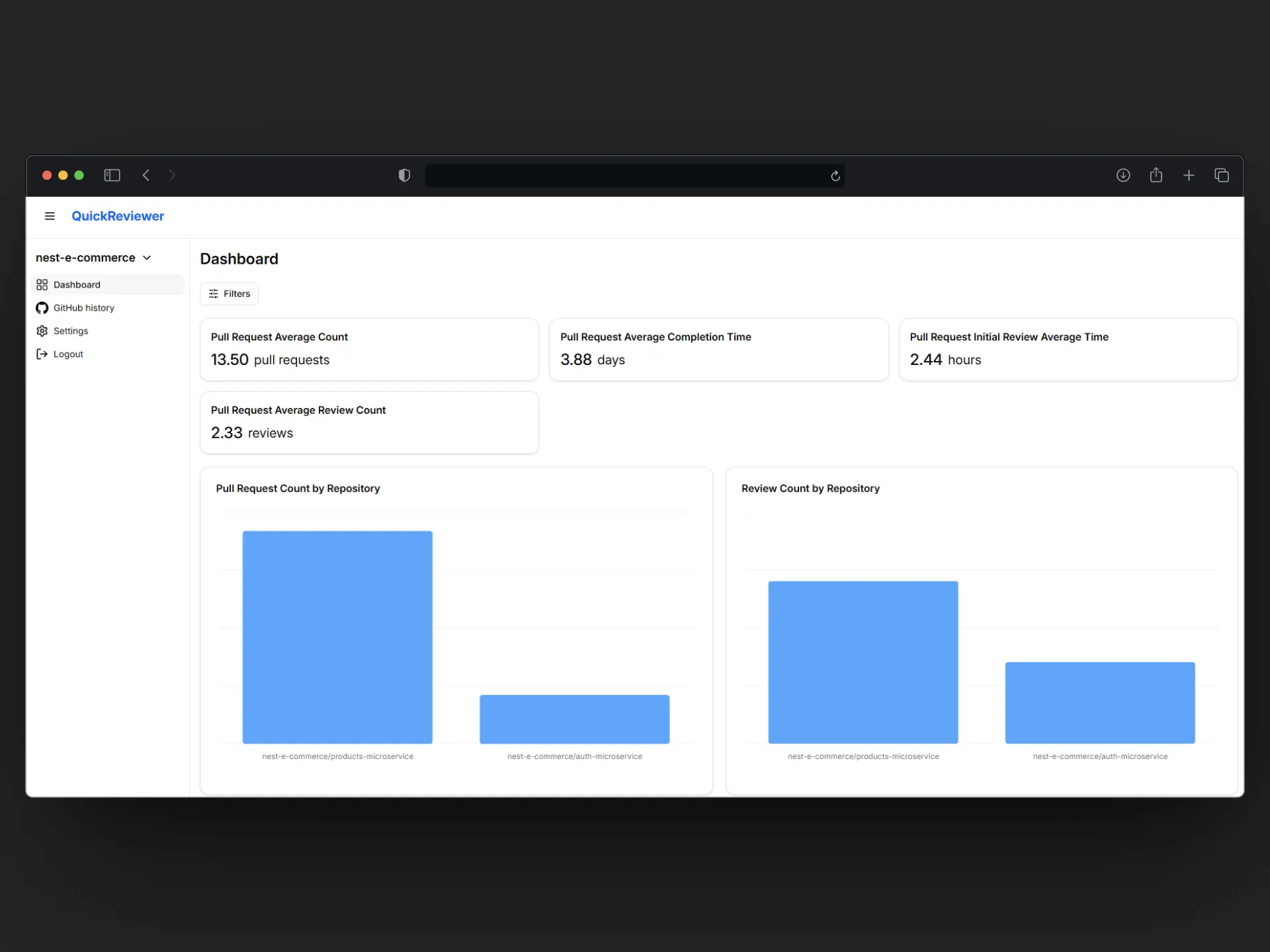
Task: Click the QuickReviewer logo link
Action: tap(118, 216)
